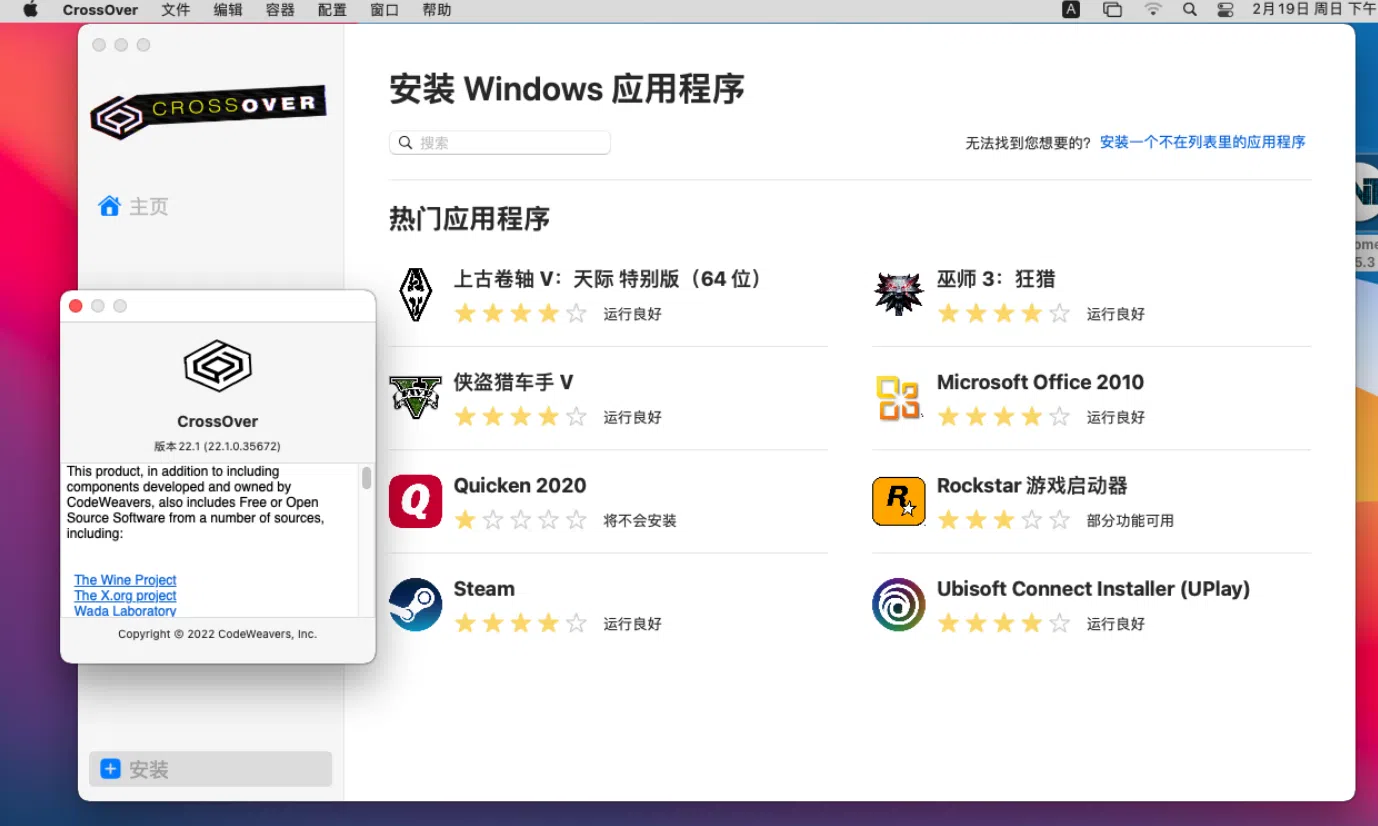Open The Wine Project link

click(124, 580)
